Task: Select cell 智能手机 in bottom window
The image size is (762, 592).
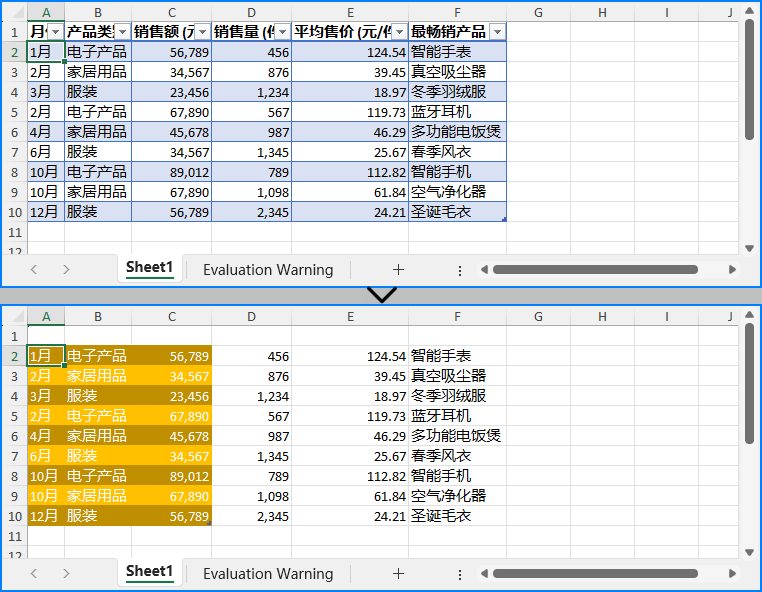Action: 457,476
